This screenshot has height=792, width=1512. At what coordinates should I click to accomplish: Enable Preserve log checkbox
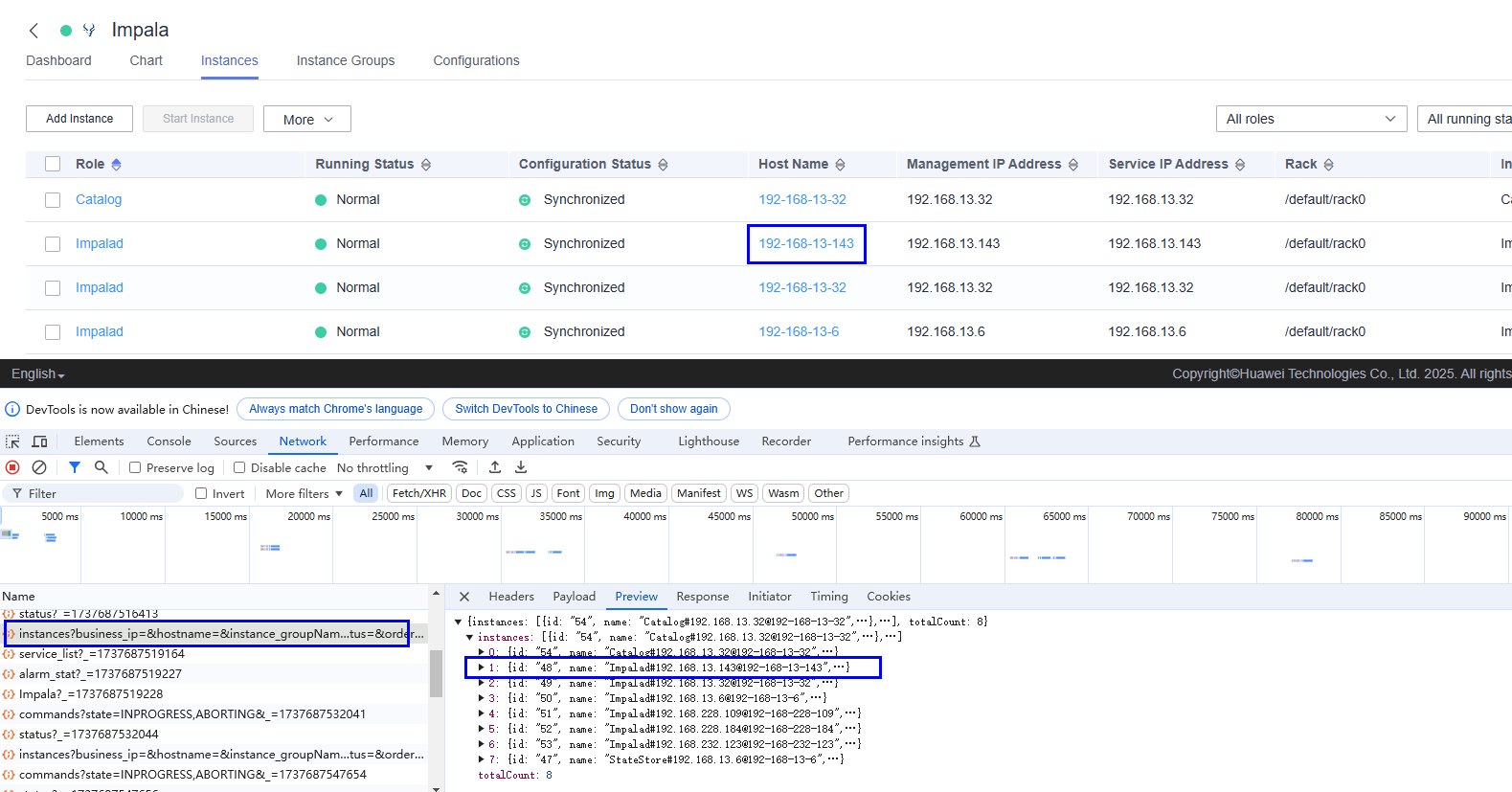tap(135, 467)
